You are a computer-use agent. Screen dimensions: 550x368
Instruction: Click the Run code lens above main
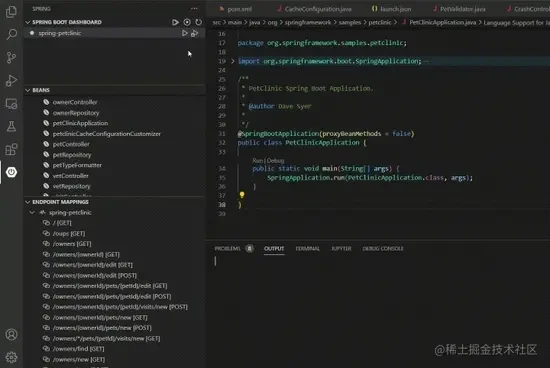257,161
